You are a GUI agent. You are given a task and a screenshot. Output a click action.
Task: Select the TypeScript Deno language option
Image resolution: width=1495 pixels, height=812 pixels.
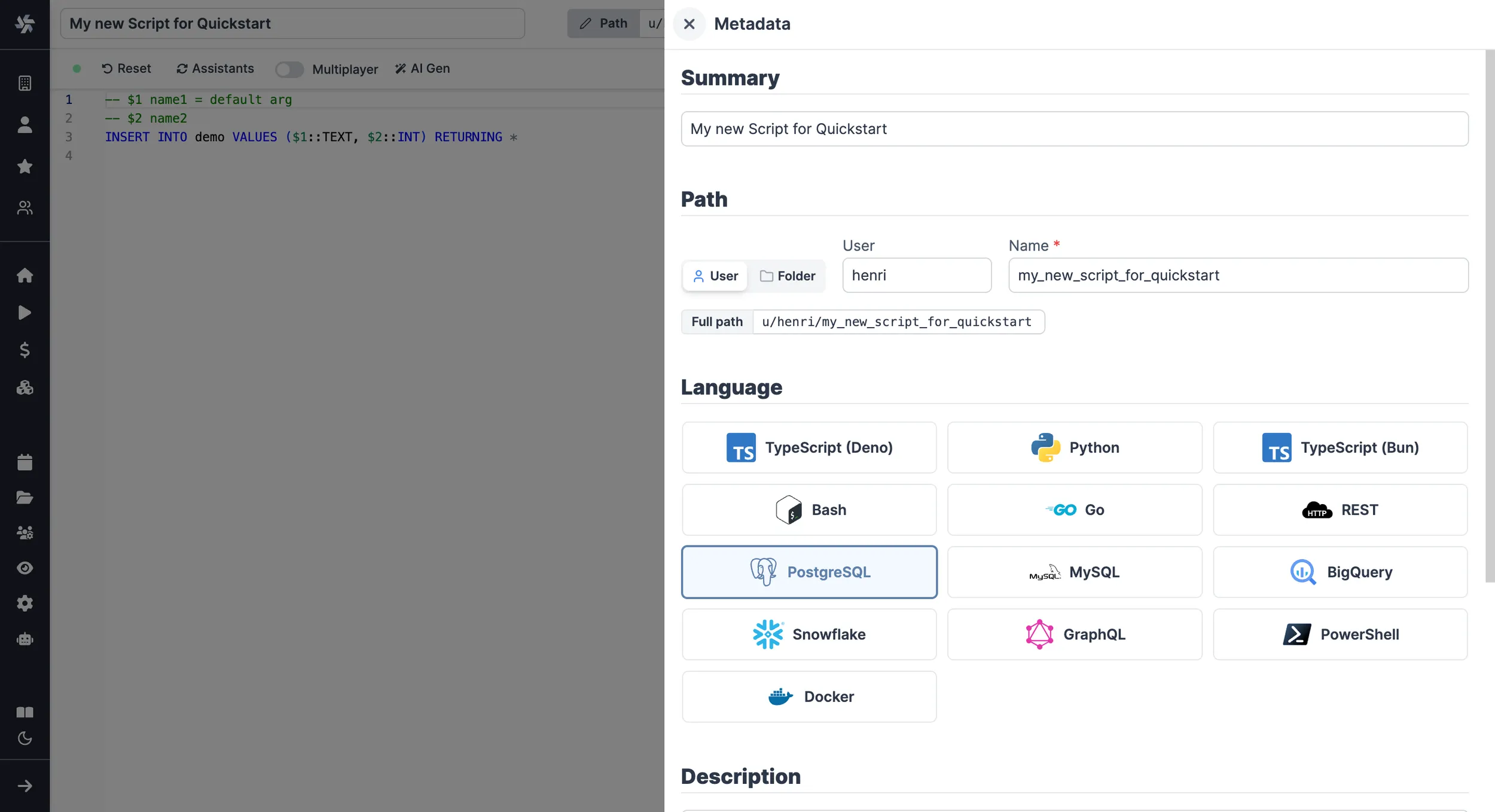[809, 447]
